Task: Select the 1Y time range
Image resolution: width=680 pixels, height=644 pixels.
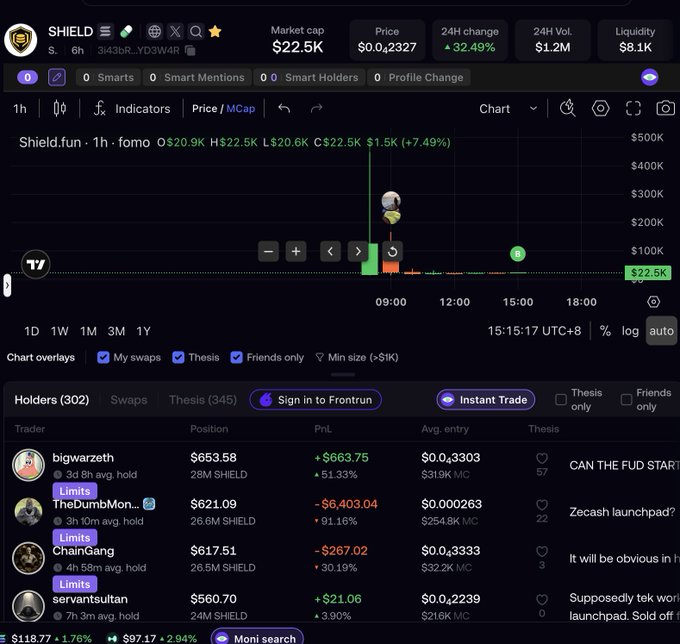Action: pos(144,331)
